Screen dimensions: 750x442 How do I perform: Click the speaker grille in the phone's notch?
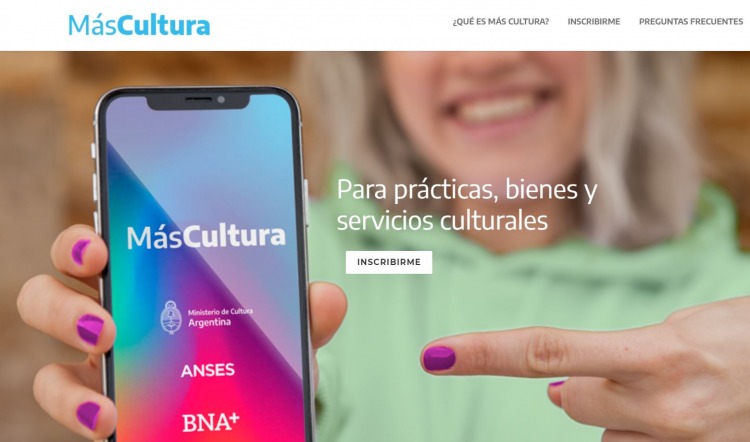click(198, 99)
